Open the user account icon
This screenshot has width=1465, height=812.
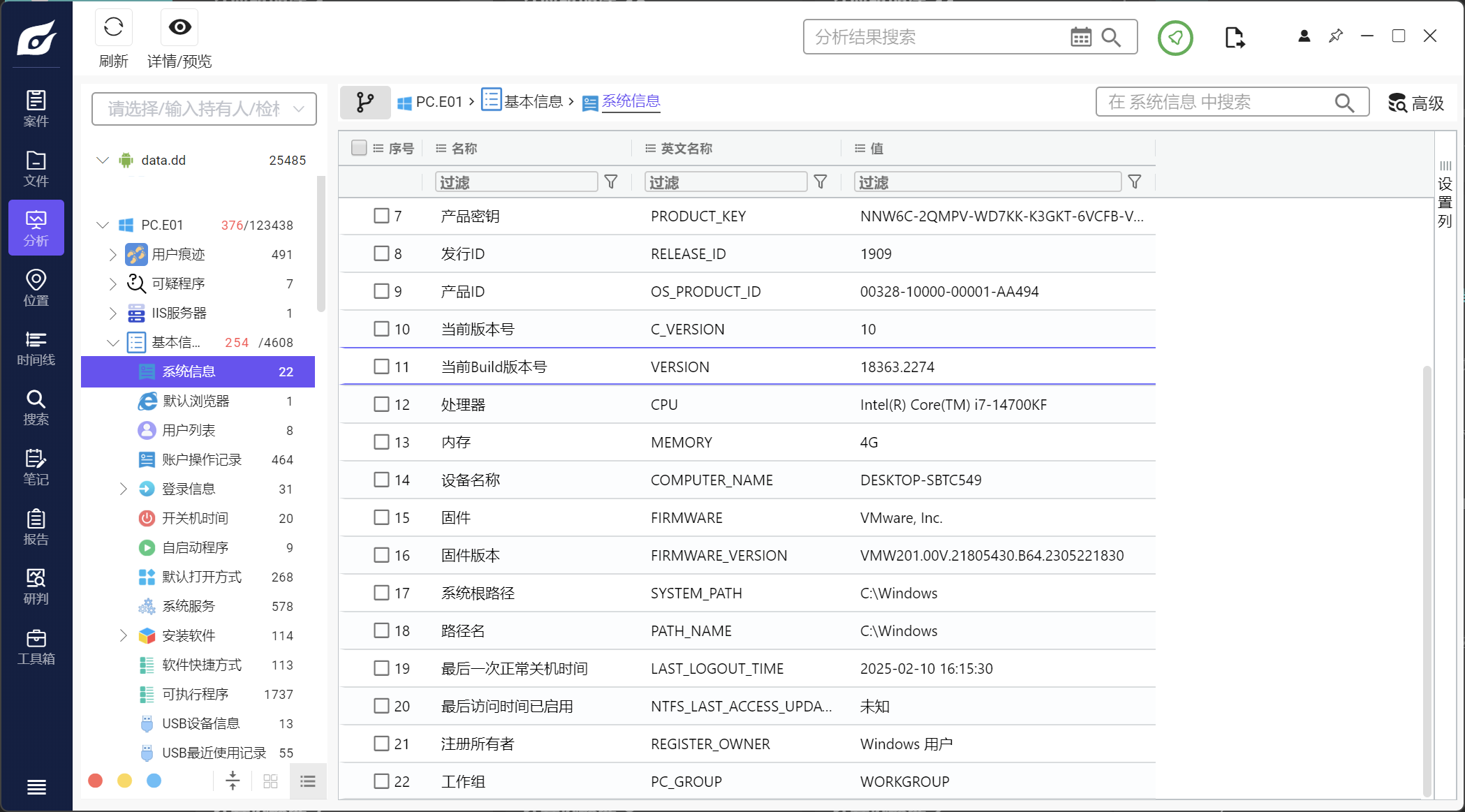1304,36
